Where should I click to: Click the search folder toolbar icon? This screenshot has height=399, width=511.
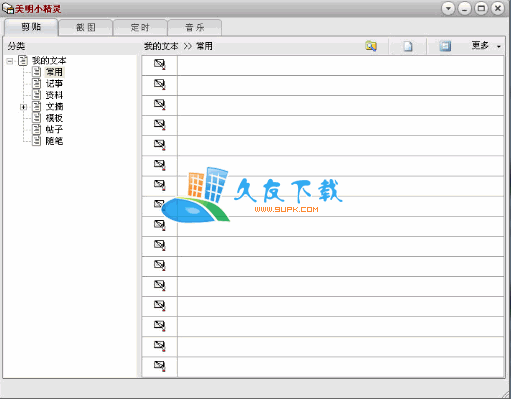point(371,46)
